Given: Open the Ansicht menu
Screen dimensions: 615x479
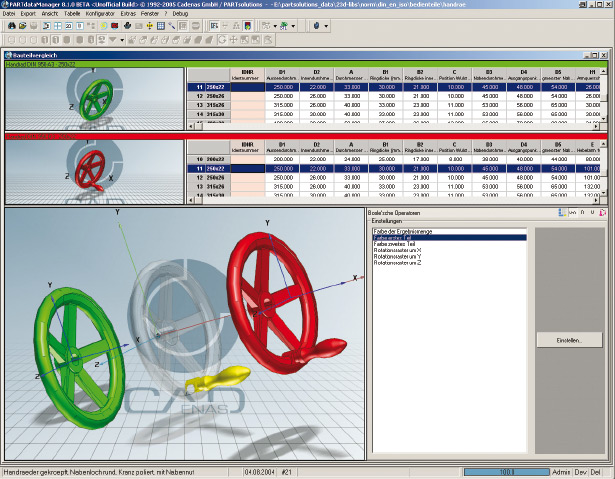Looking at the screenshot, I should point(50,13).
